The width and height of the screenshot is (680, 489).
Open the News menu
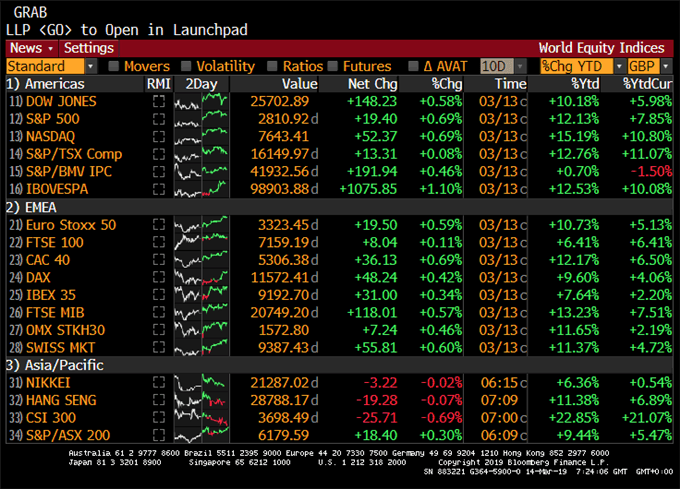tap(32, 48)
